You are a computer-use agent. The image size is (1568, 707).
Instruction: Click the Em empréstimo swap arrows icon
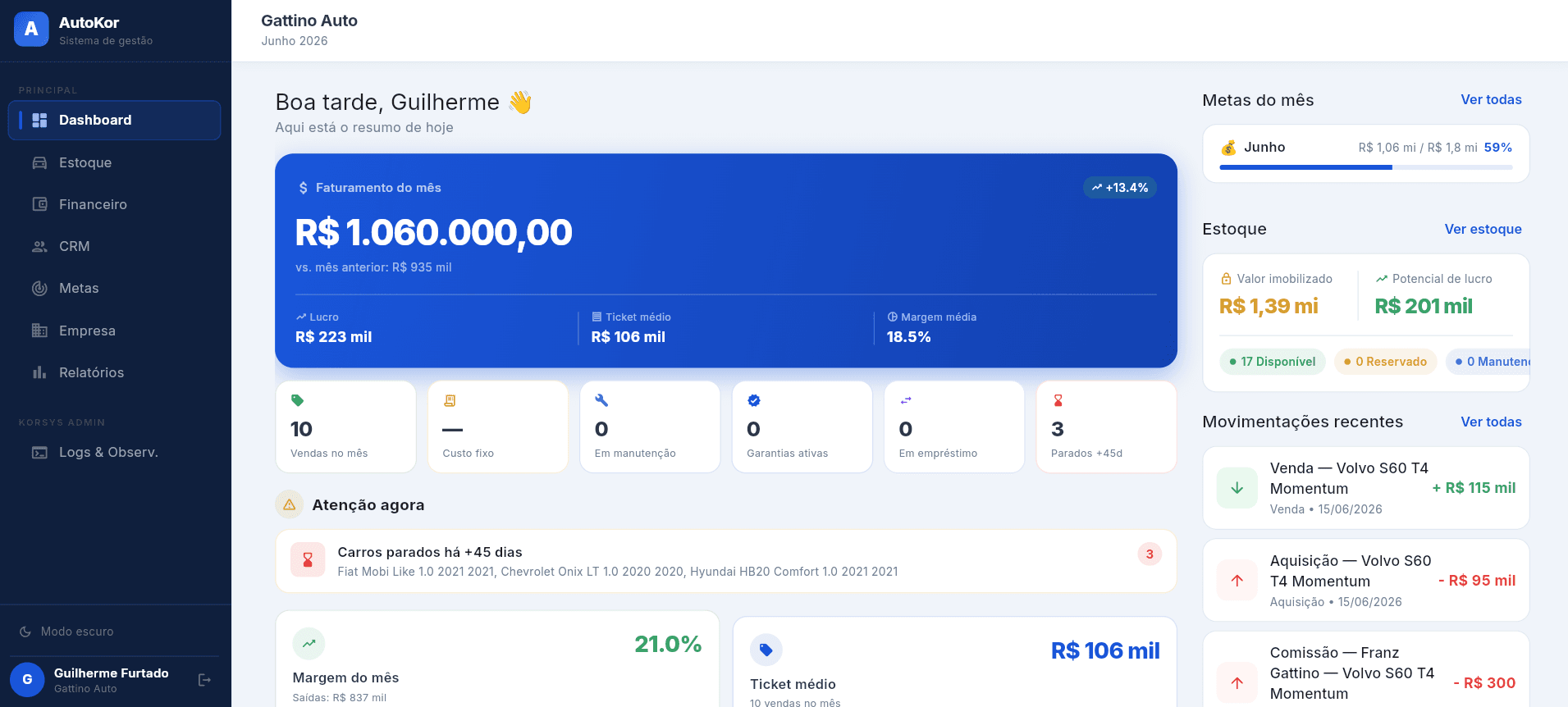(x=906, y=400)
